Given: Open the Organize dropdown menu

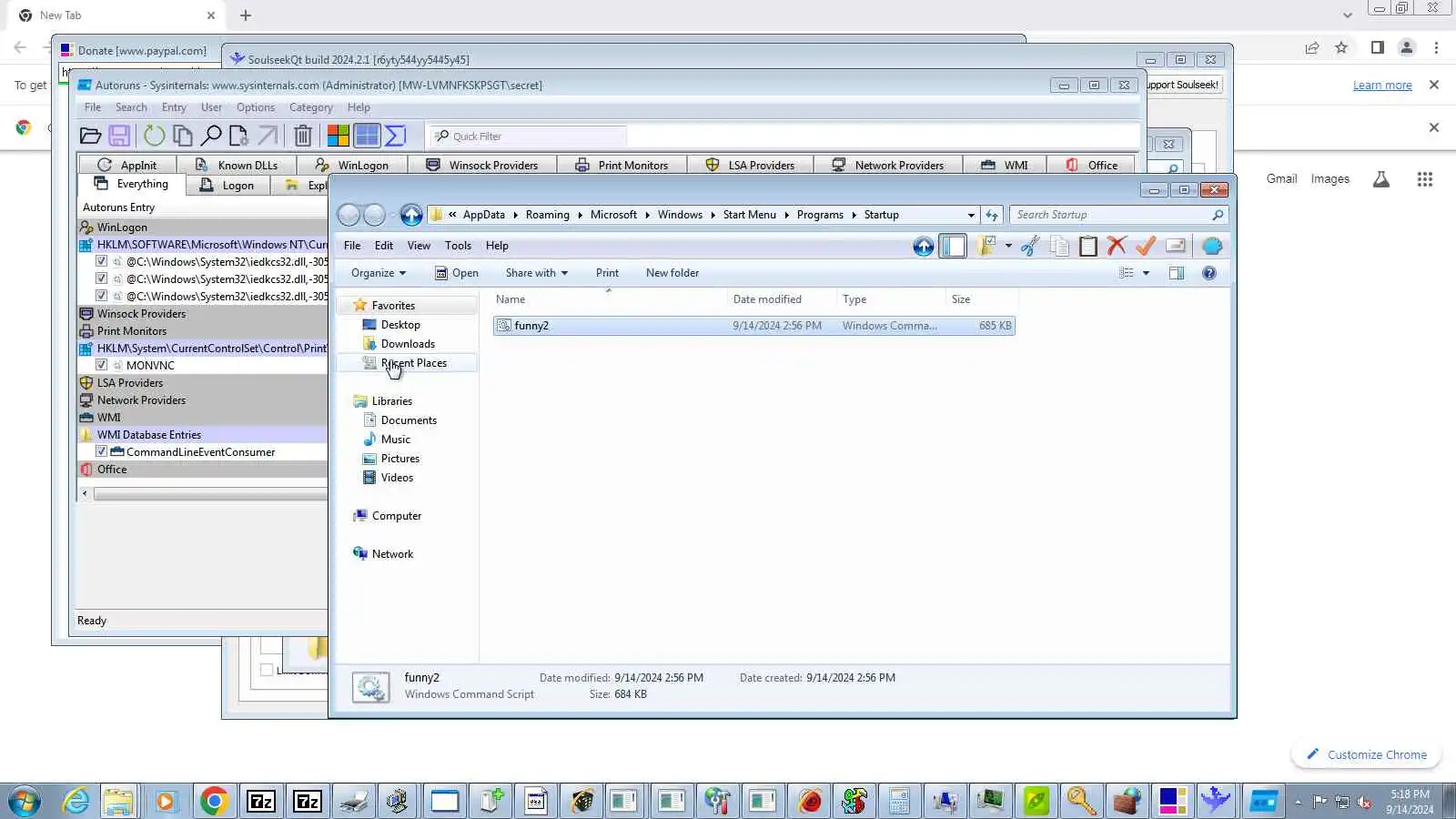Looking at the screenshot, I should [379, 273].
